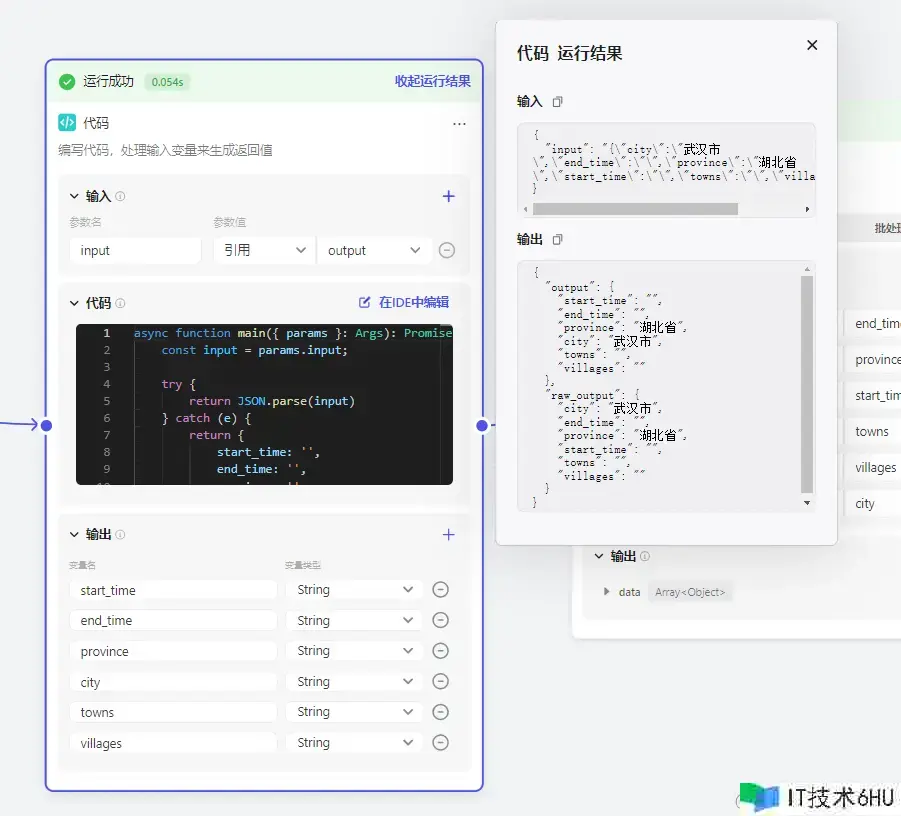The image size is (901, 816).
Task: Copy the 输出 JSON in results panel
Action: [558, 240]
